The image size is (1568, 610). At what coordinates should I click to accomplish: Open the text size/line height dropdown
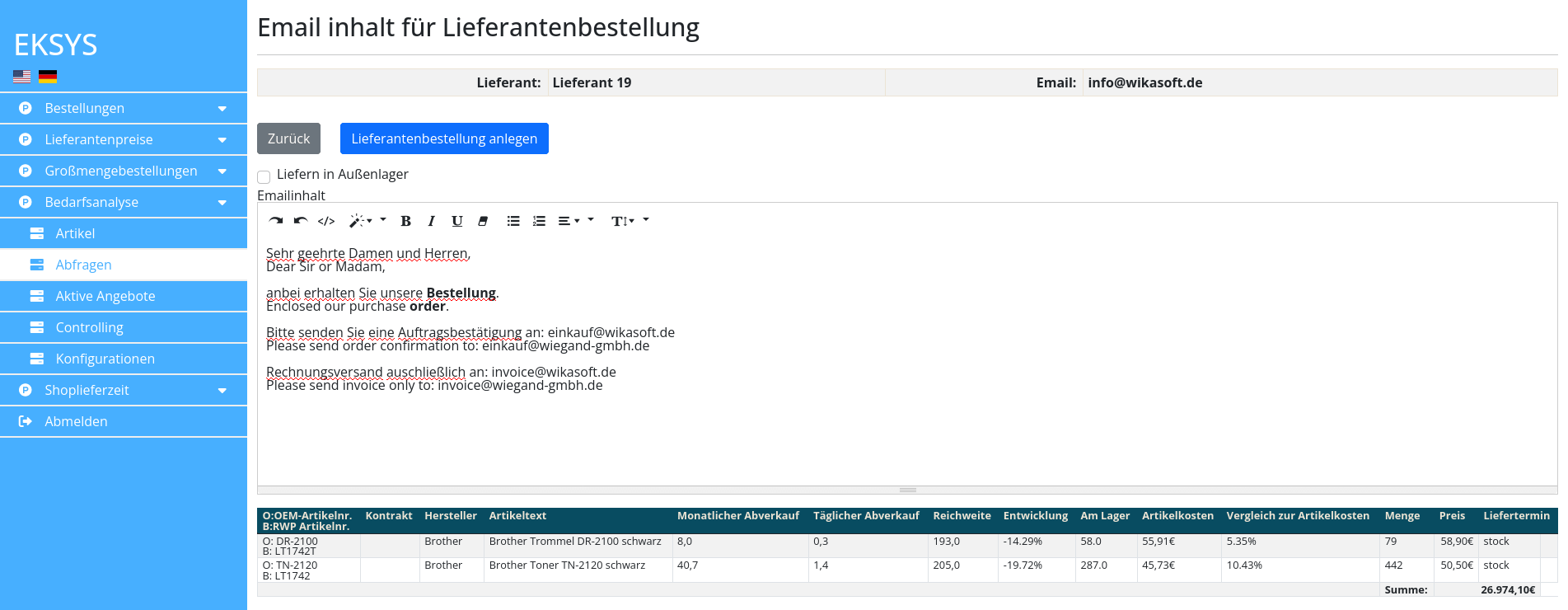click(x=623, y=221)
